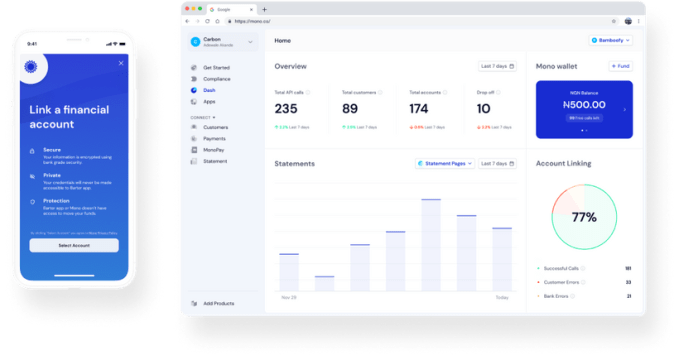Show info for Successful Calls
The image size is (679, 360).
pyautogui.click(x=583, y=268)
